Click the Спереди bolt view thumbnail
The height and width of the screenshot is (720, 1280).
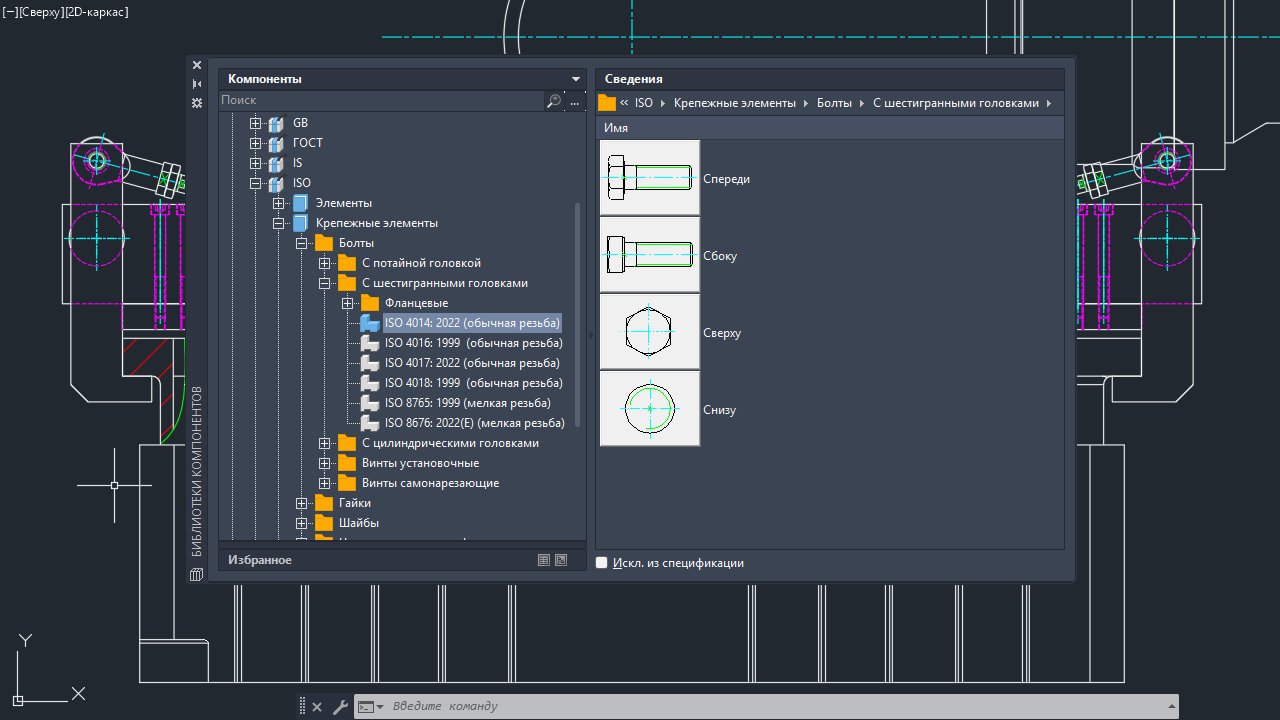[x=650, y=178]
